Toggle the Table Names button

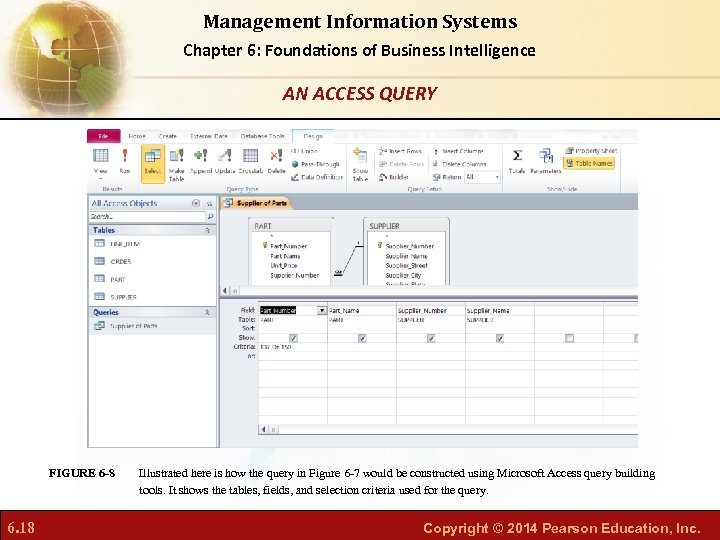tap(589, 163)
